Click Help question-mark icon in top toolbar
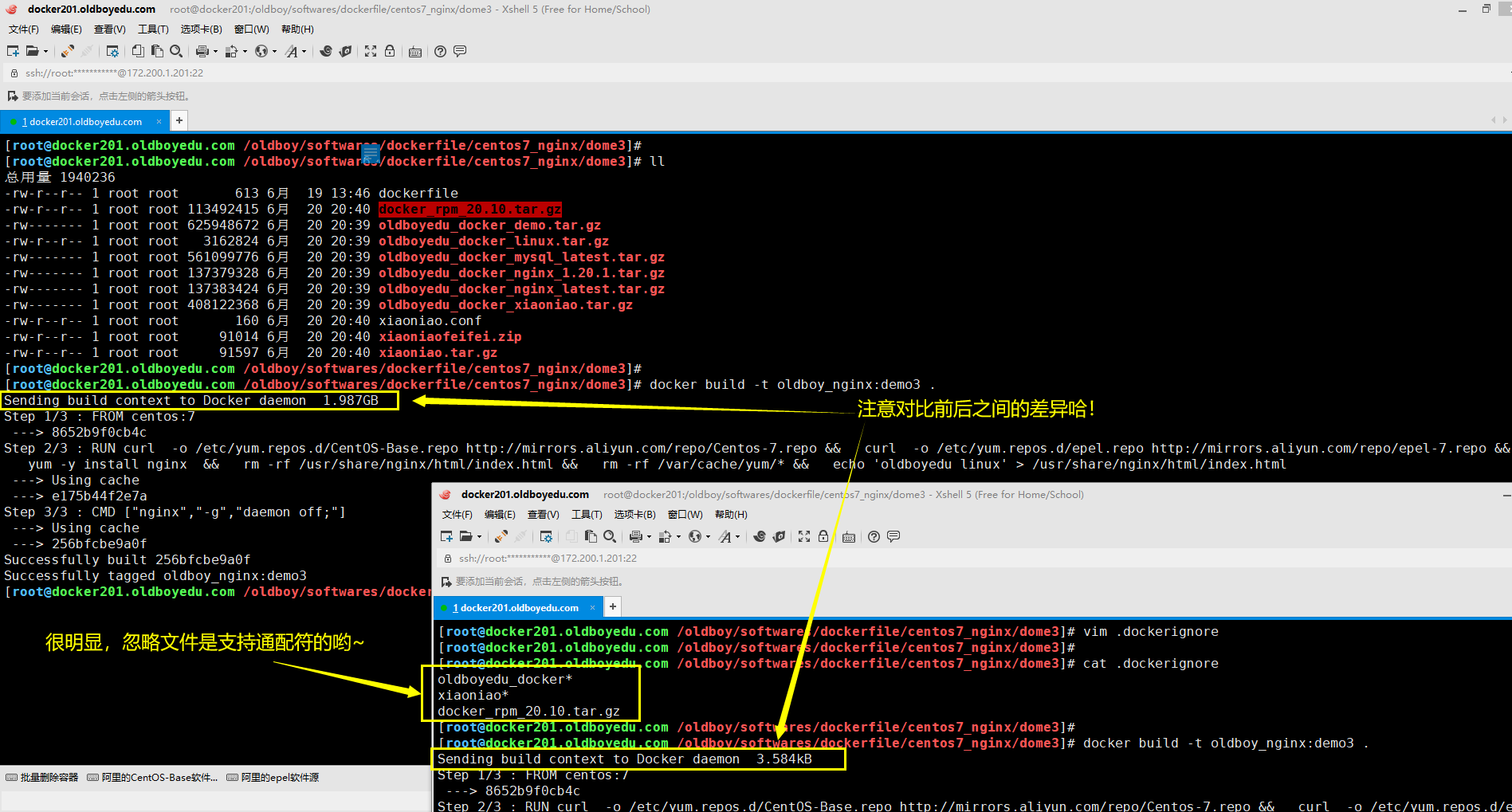 tap(440, 51)
